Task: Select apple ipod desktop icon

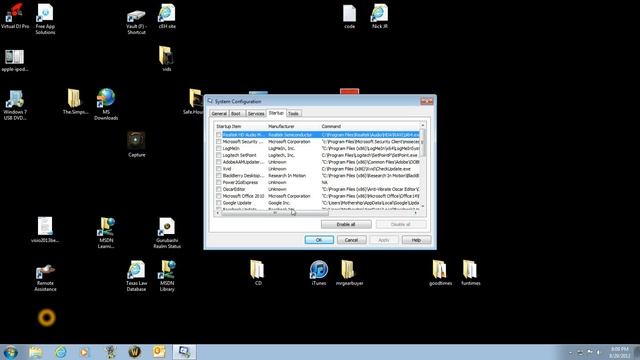Action: 15,60
